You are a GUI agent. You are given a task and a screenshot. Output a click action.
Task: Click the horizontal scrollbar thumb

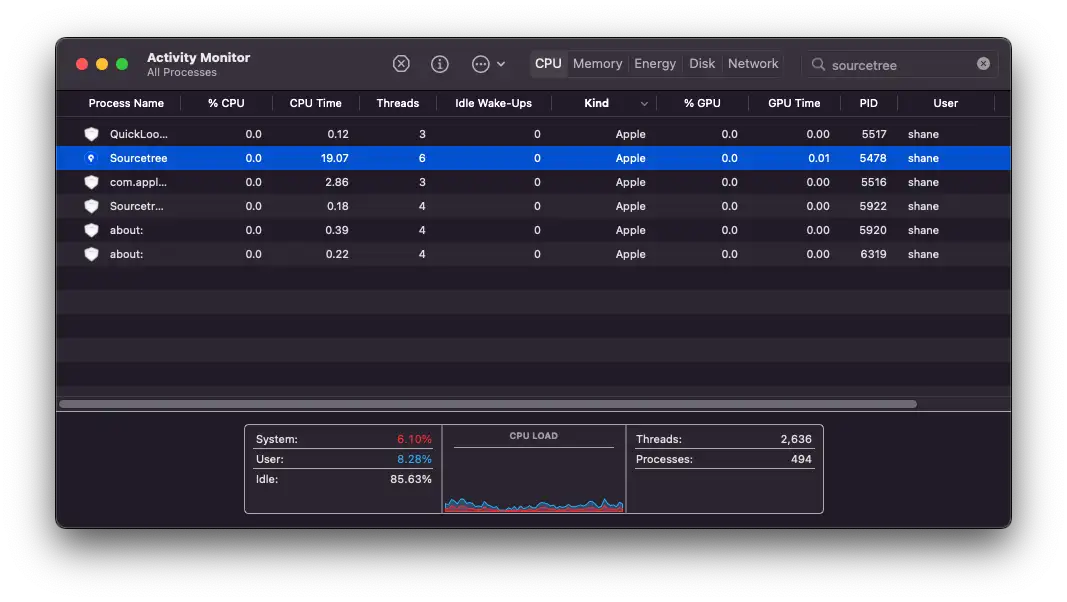(488, 404)
